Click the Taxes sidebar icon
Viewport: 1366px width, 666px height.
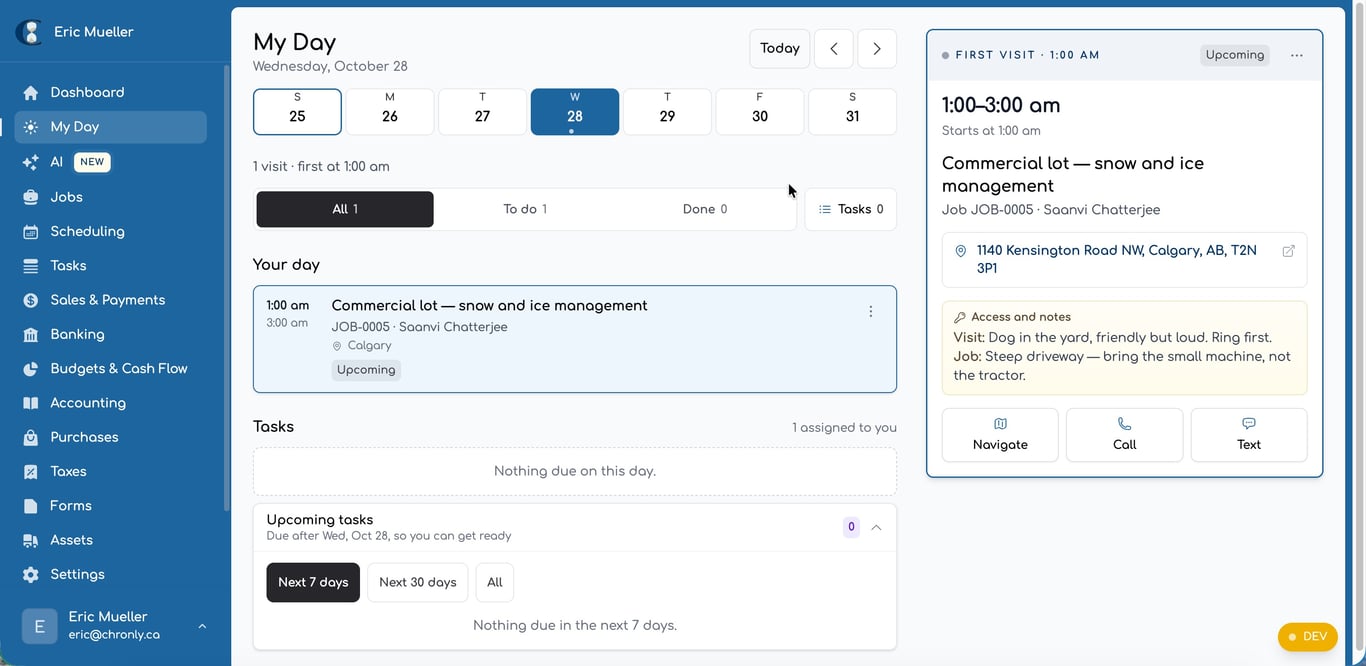(31, 472)
